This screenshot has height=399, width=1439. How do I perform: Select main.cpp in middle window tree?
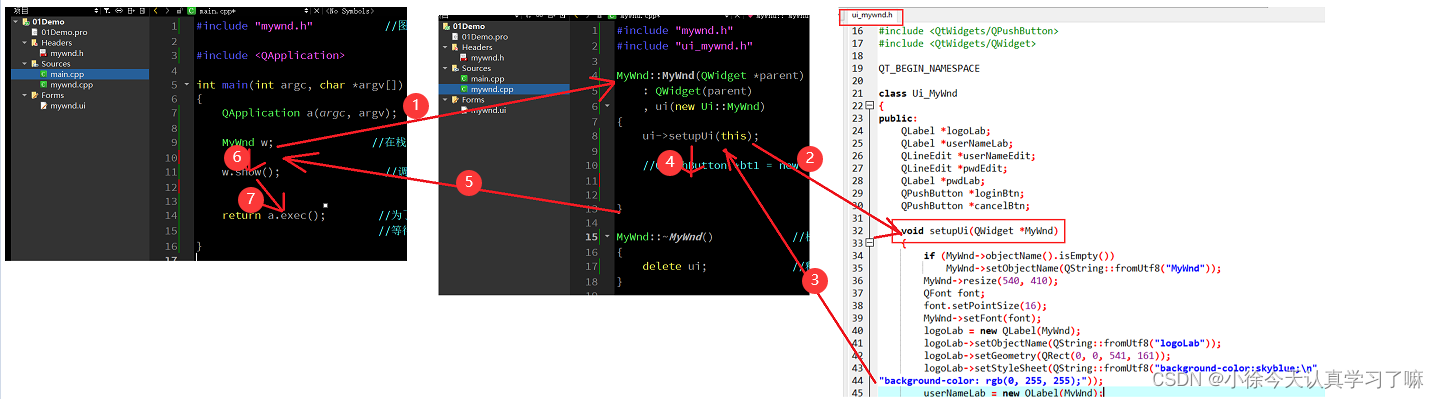coord(488,78)
